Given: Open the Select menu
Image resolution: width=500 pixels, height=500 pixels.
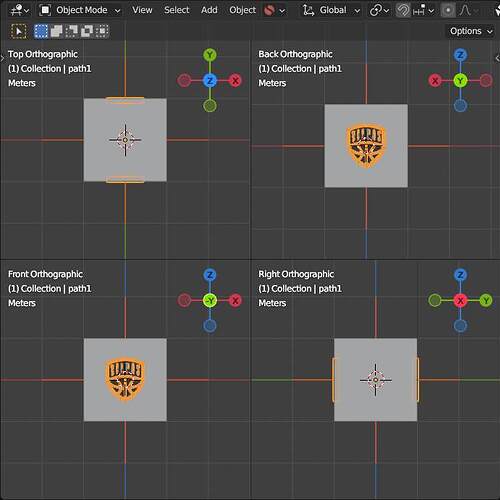Looking at the screenshot, I should [x=176, y=10].
